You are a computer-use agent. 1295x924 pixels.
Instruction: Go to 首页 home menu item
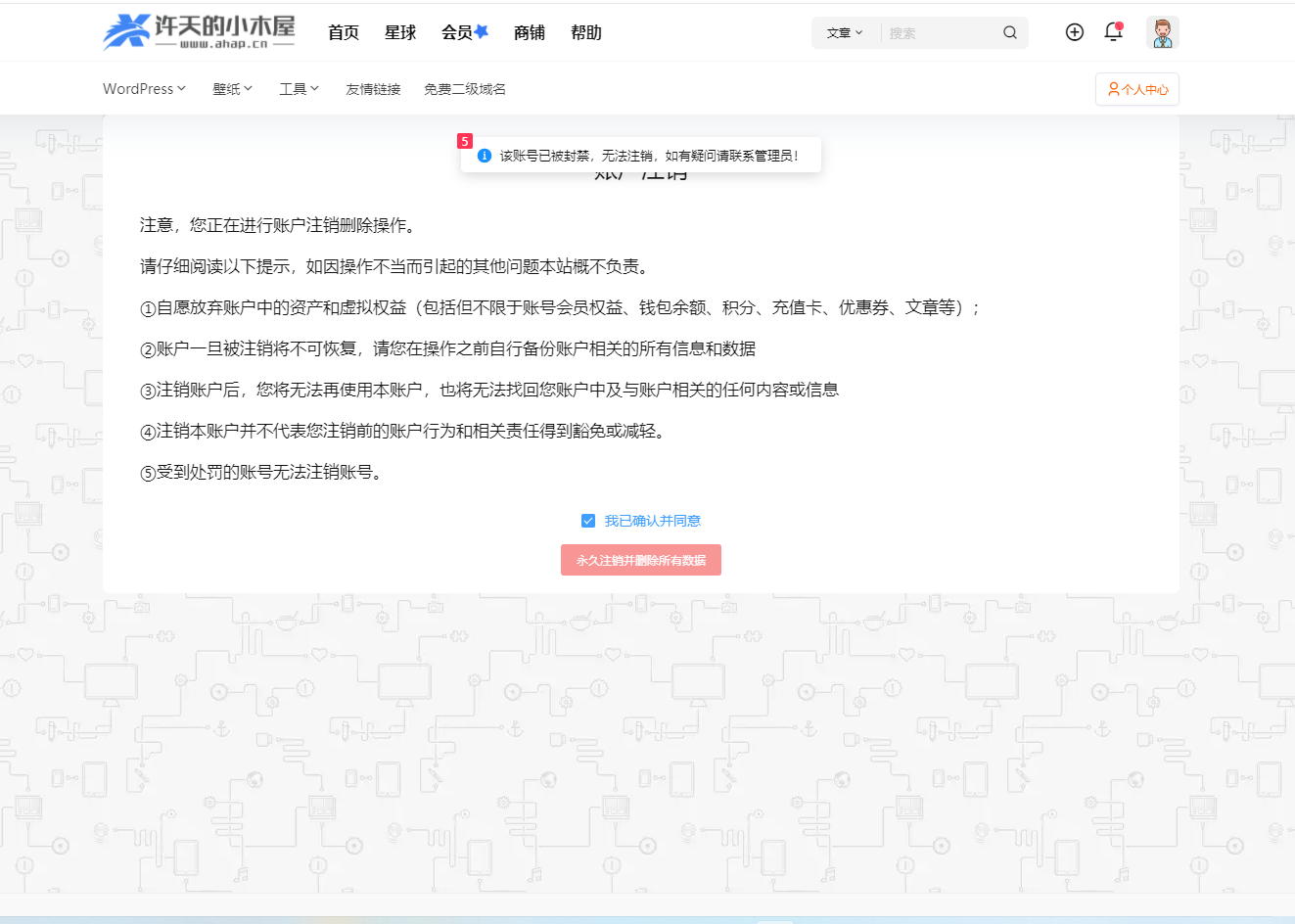pos(344,32)
